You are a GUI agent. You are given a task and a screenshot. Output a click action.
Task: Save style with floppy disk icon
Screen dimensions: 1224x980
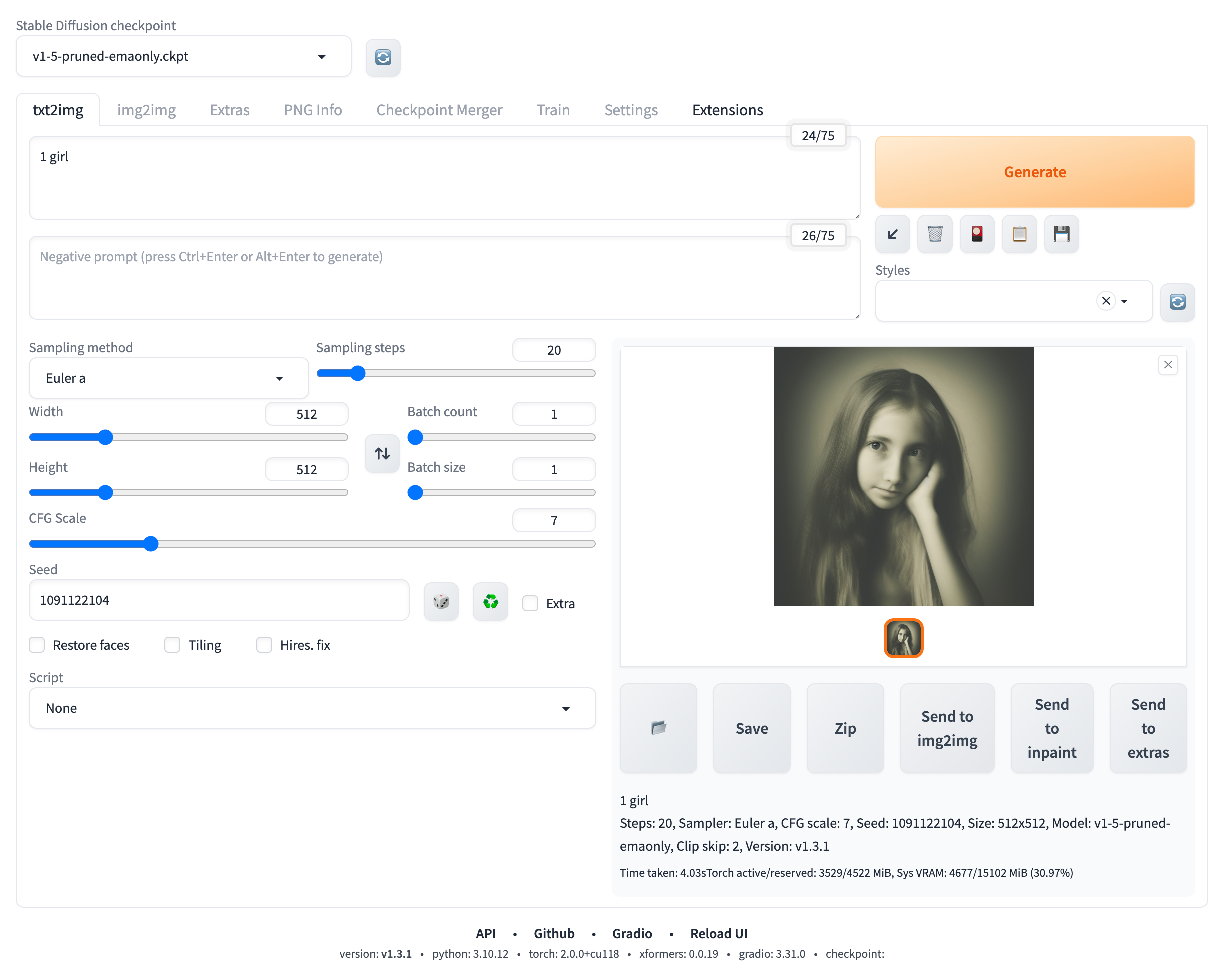(x=1061, y=234)
